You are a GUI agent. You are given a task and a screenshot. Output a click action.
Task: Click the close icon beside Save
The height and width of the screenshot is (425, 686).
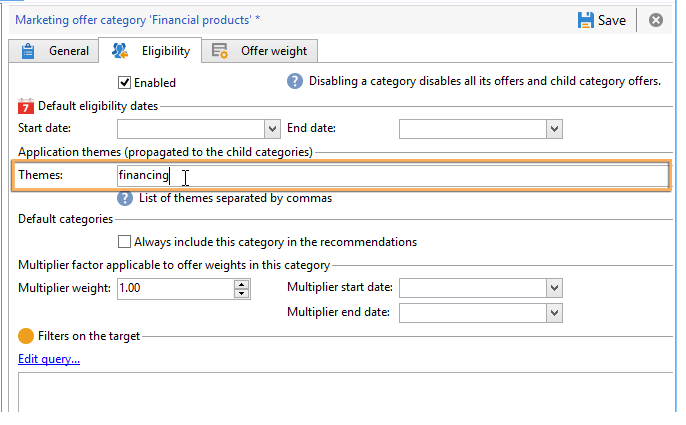(x=656, y=20)
